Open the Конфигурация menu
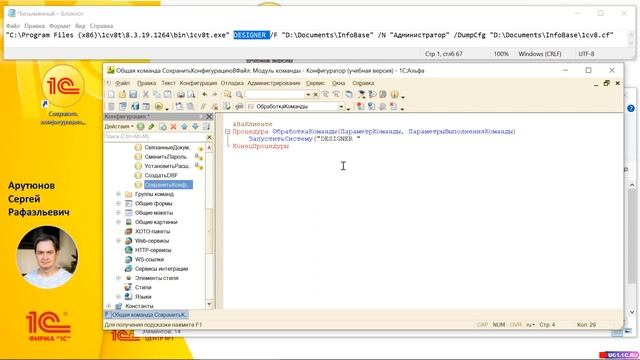The height and width of the screenshot is (360, 640). [198, 83]
